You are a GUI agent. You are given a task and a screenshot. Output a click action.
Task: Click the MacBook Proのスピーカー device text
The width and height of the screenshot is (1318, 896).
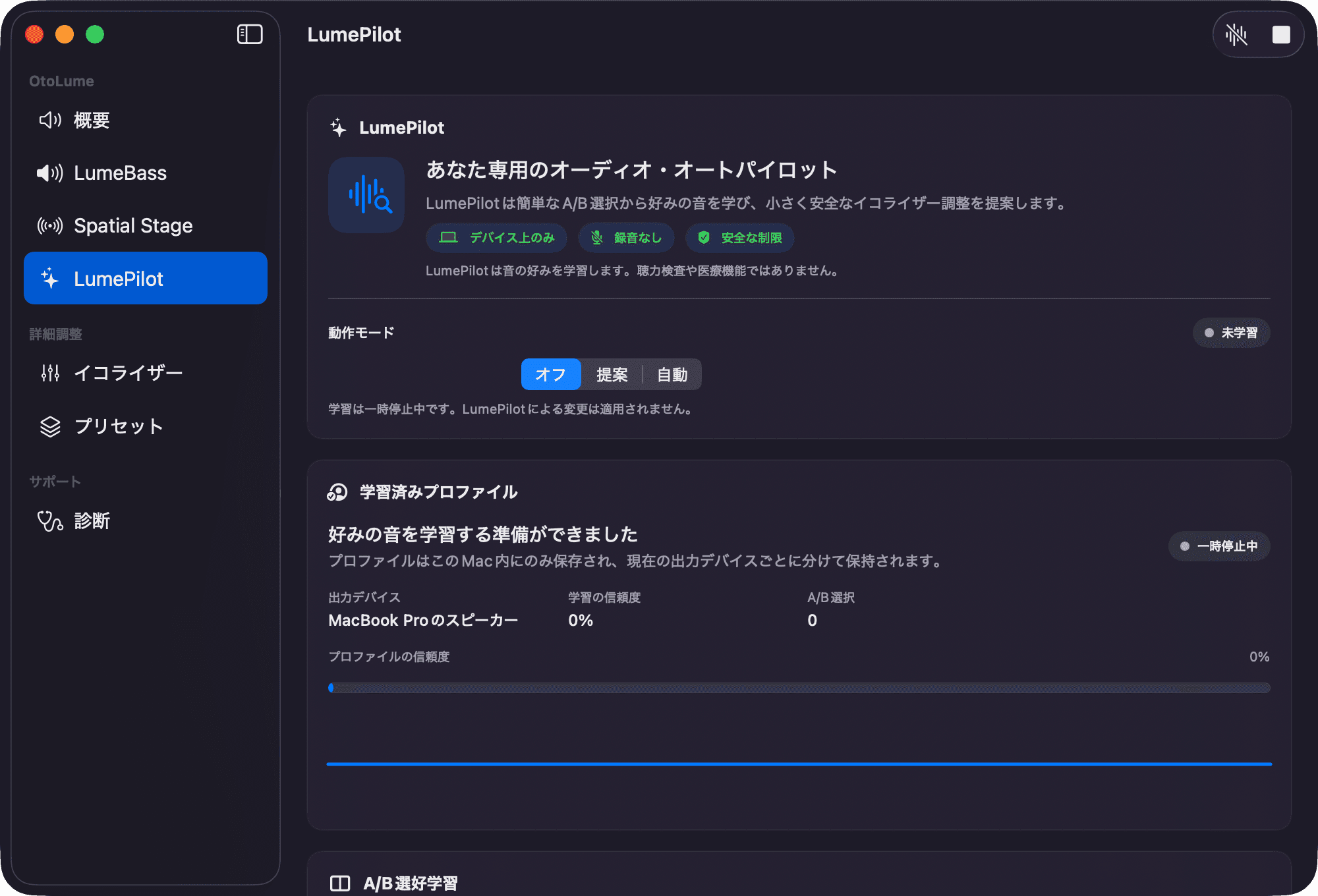click(x=423, y=620)
